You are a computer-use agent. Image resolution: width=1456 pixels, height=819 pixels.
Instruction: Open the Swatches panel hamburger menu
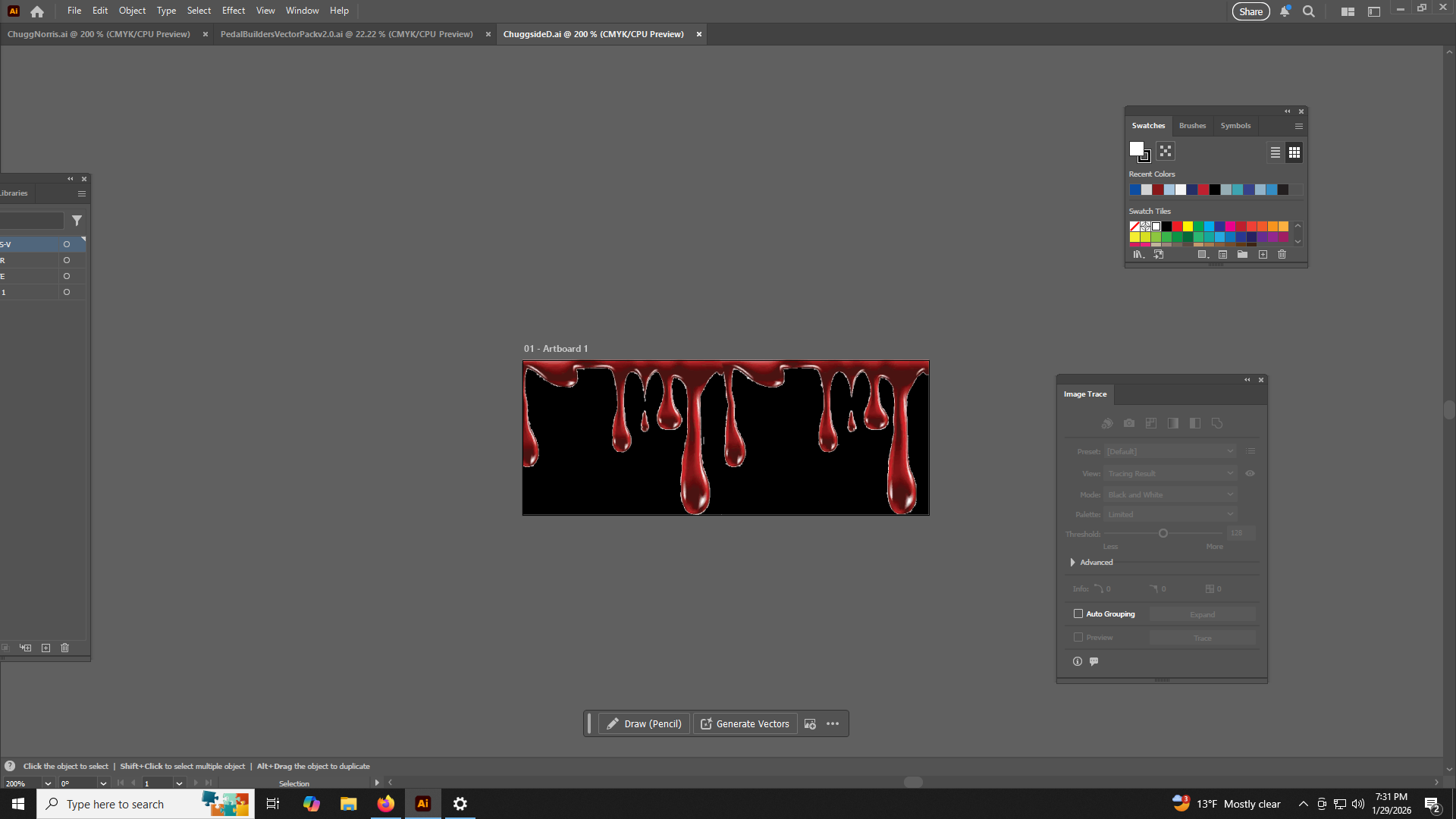(1298, 126)
